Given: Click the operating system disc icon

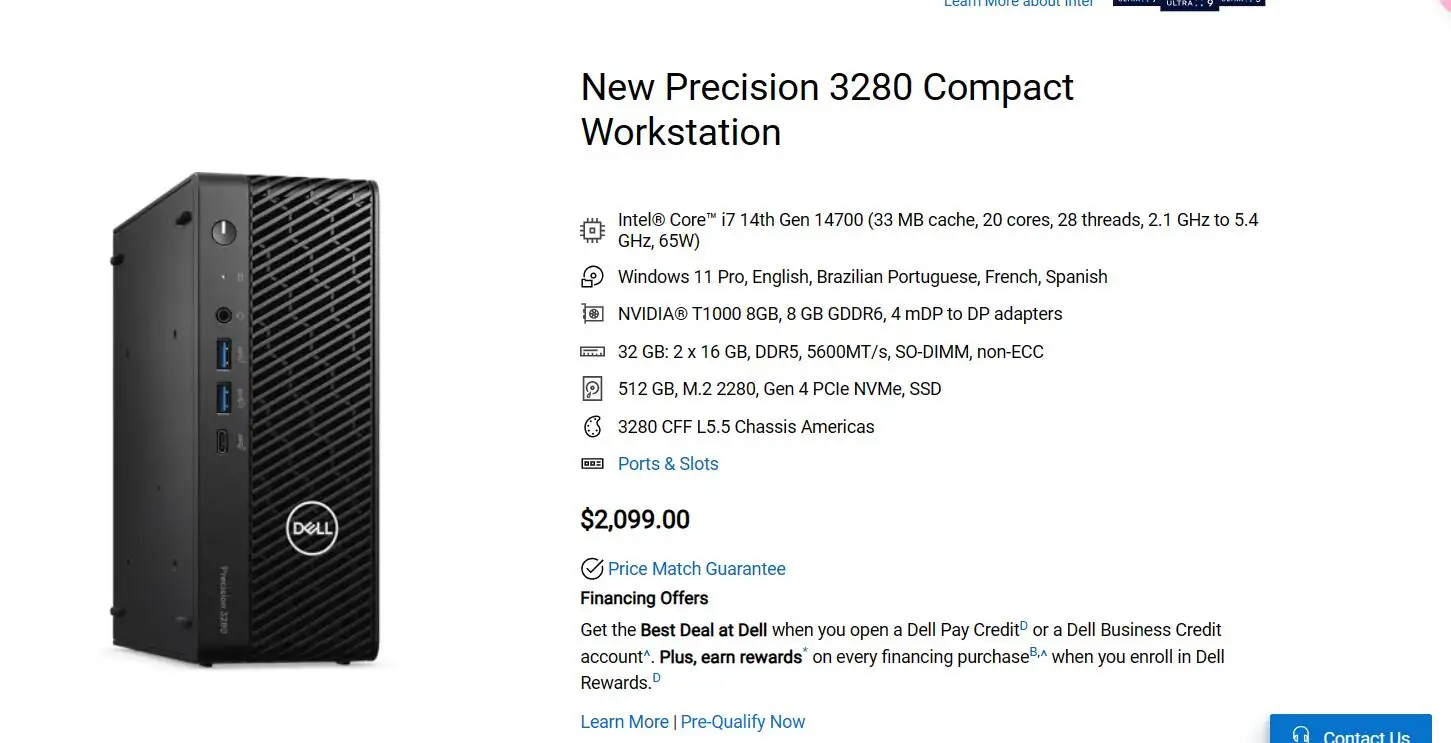Looking at the screenshot, I should point(592,276).
